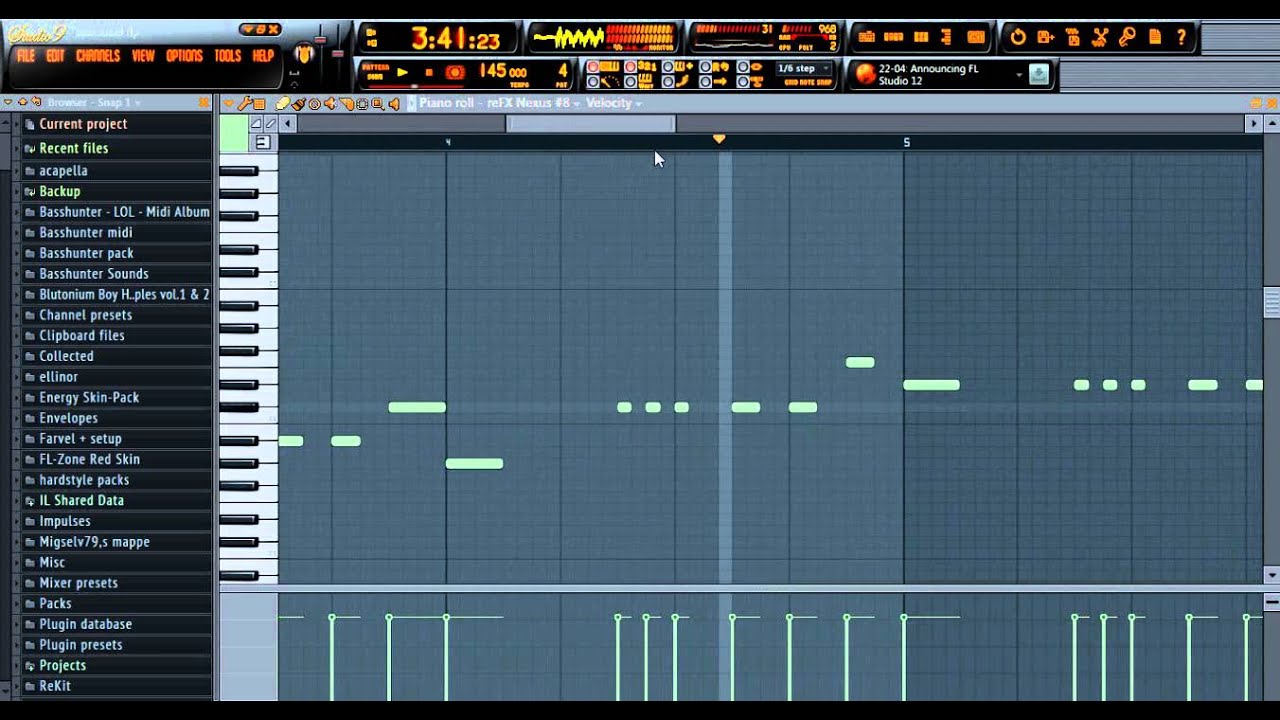
Task: Open the project info page icon
Action: click(1155, 37)
